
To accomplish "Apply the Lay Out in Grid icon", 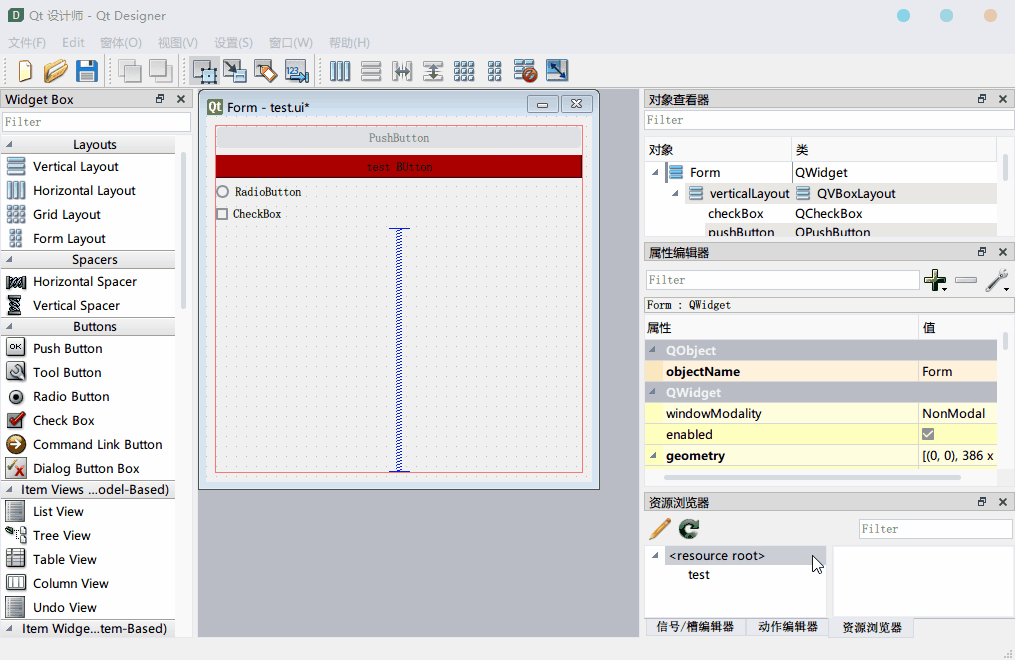I will coord(464,71).
